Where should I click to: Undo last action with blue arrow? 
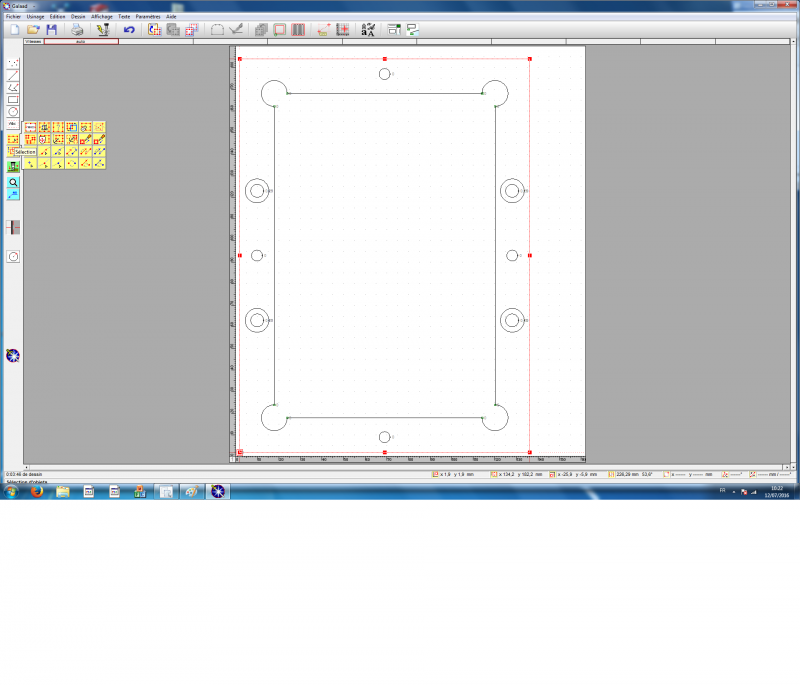tap(129, 30)
